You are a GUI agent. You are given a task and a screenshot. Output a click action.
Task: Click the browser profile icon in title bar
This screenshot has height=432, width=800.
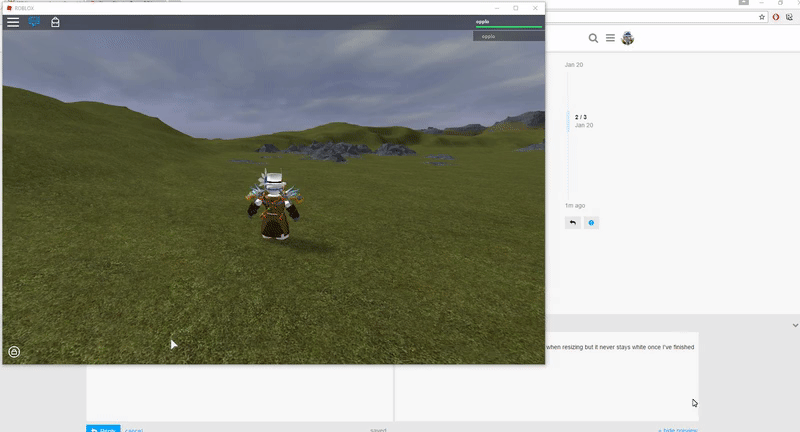click(743, 3)
